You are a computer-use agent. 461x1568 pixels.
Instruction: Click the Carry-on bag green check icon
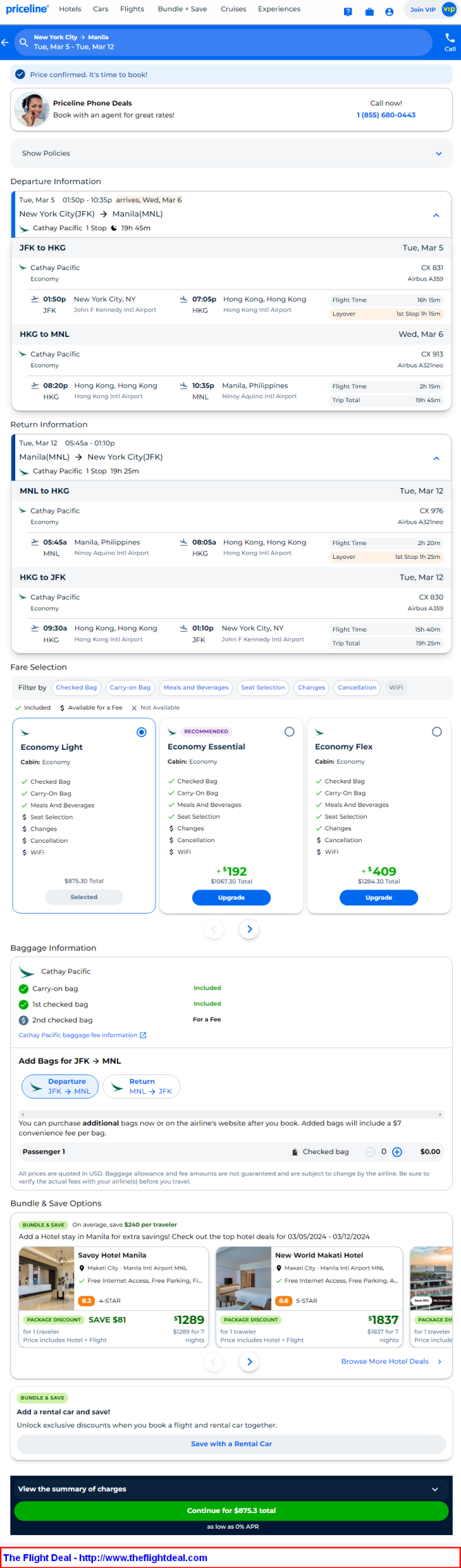23,989
